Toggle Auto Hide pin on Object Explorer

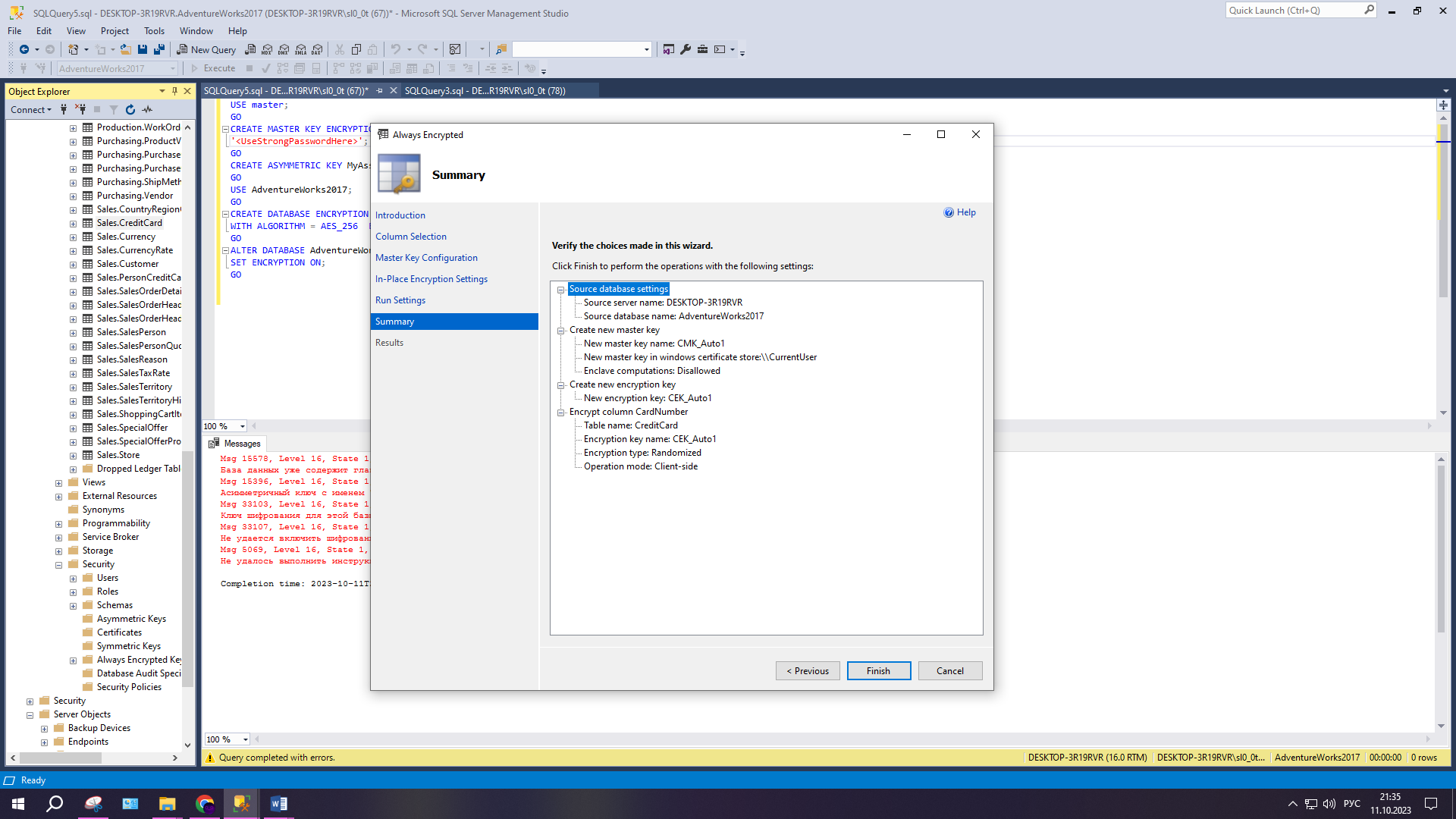174,91
